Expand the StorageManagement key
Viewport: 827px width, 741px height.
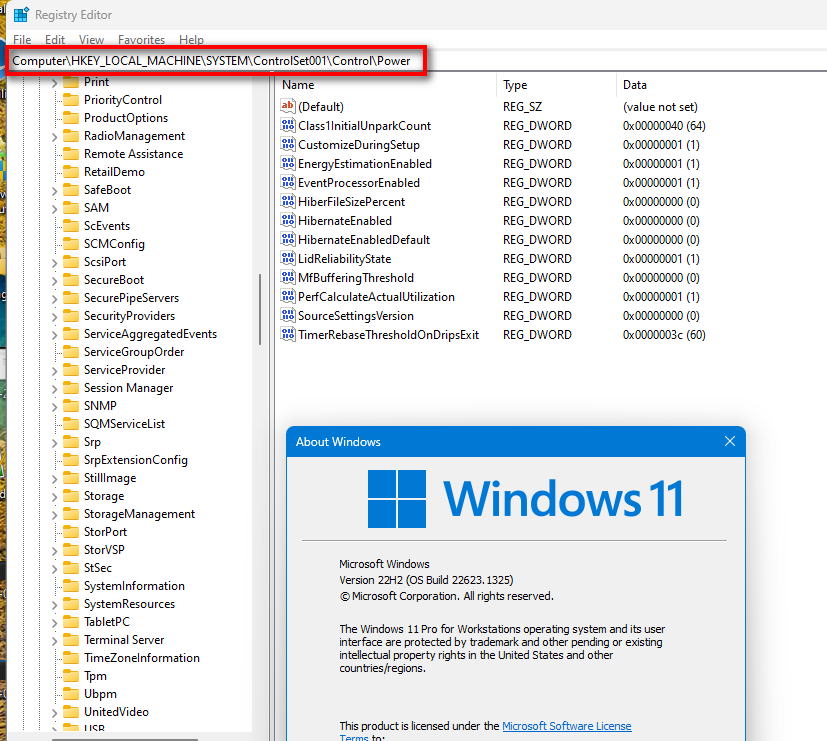coord(54,515)
